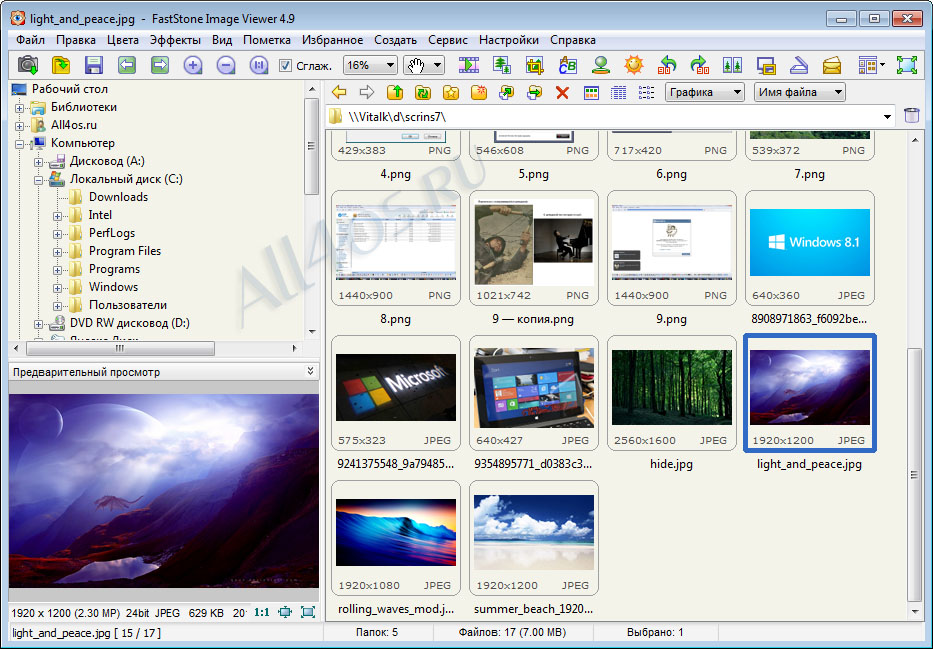933x649 pixels.
Task: Collapse the Локальный диск (C:) node
Action: 38,180
